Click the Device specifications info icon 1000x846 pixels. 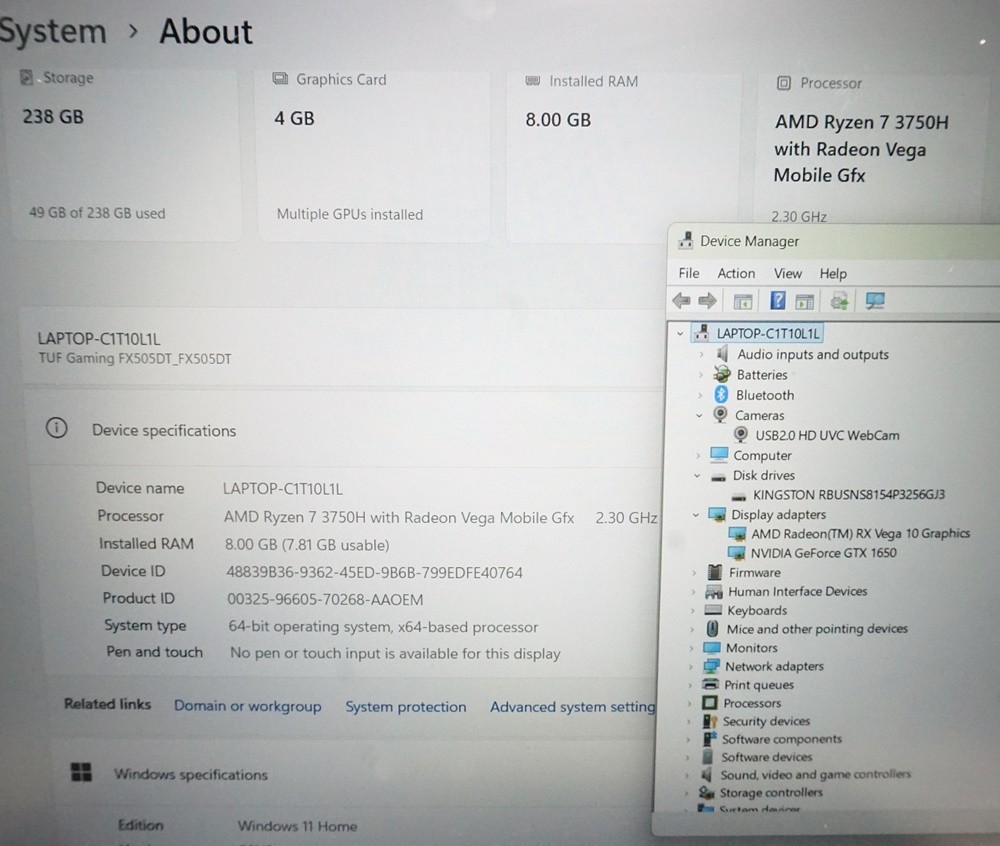tap(57, 428)
